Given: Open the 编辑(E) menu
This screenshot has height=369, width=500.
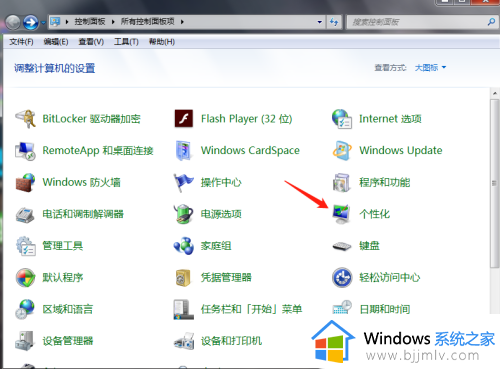Looking at the screenshot, I should (56, 42).
